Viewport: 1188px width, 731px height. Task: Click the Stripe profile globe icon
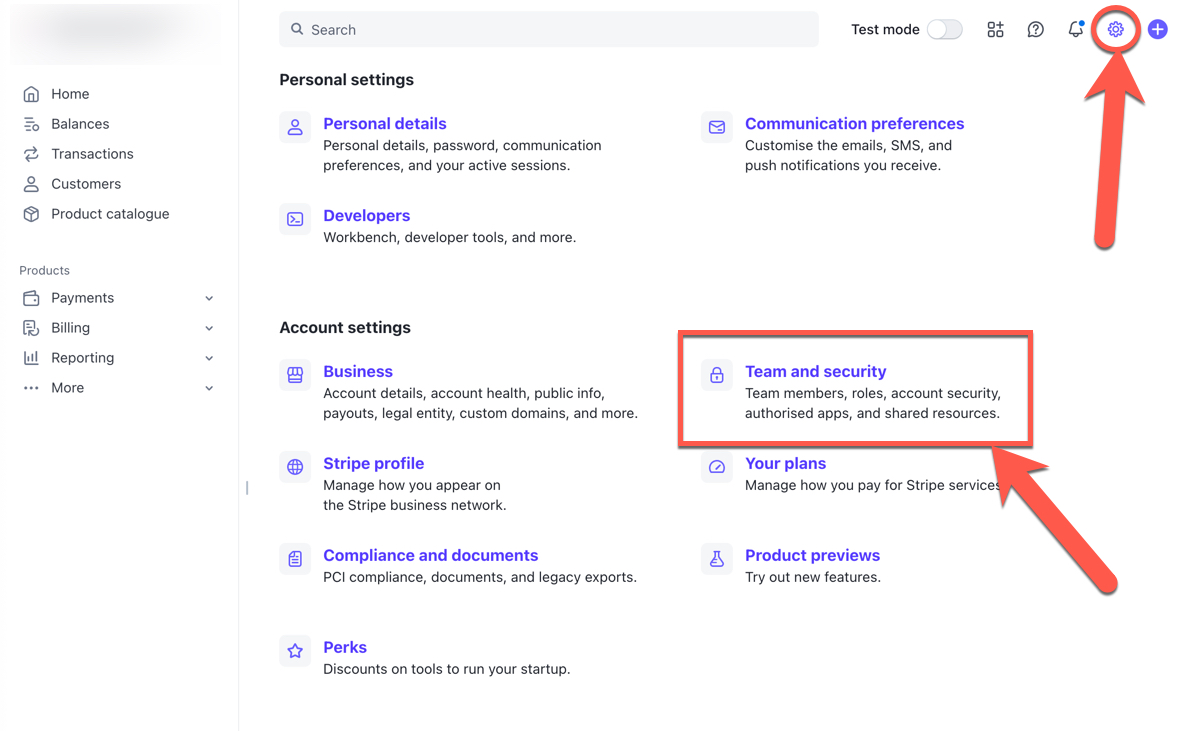pyautogui.click(x=295, y=467)
